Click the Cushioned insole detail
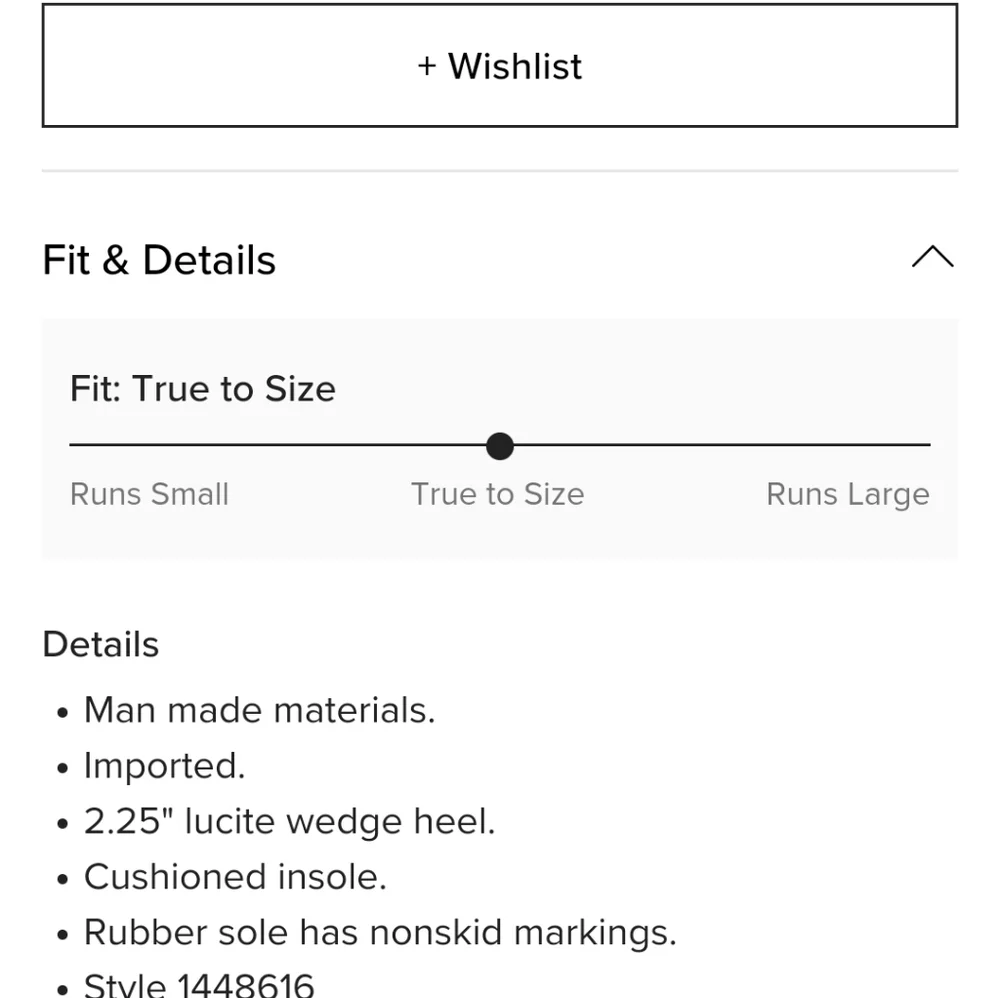The width and height of the screenshot is (1000, 998). [235, 876]
